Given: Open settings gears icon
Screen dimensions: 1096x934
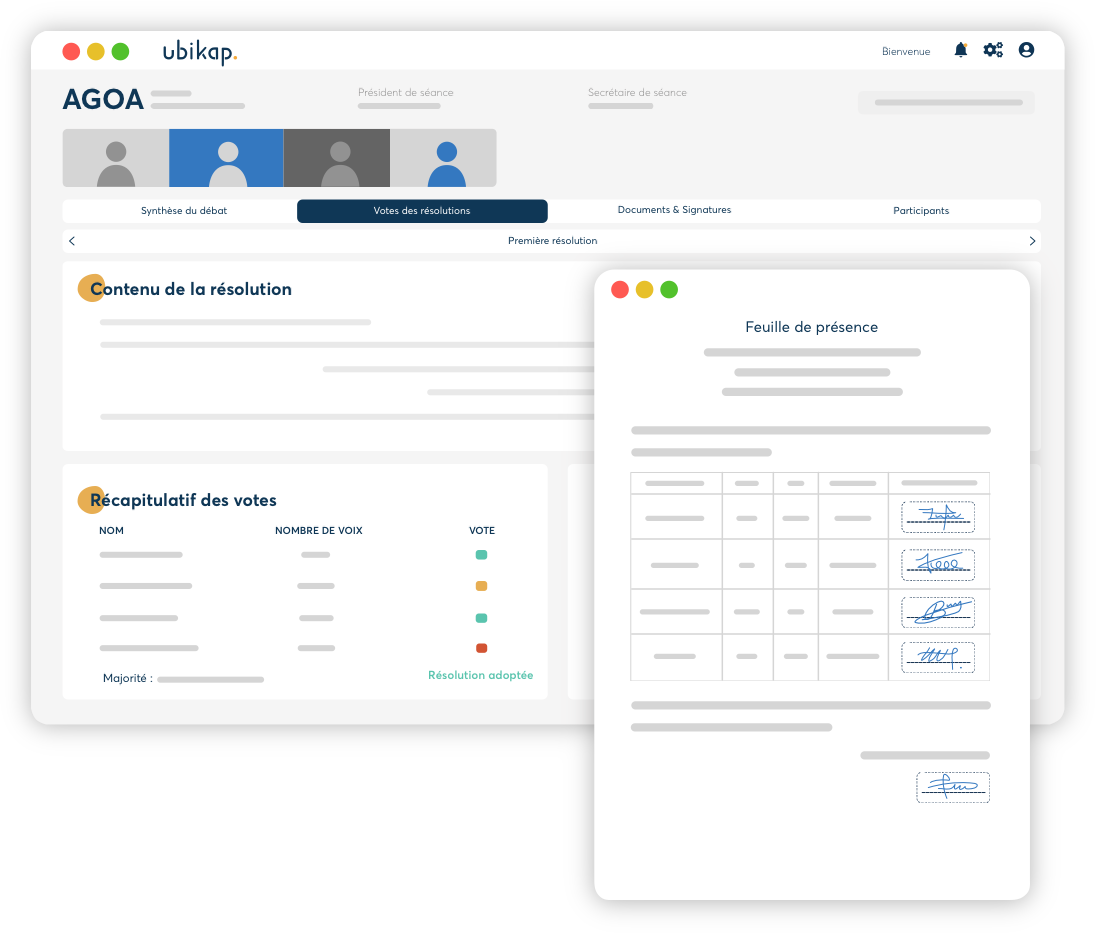Looking at the screenshot, I should coord(993,50).
